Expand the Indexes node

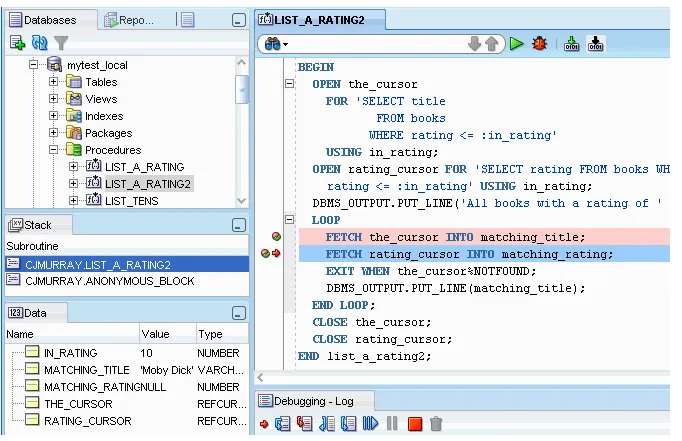coord(53,116)
